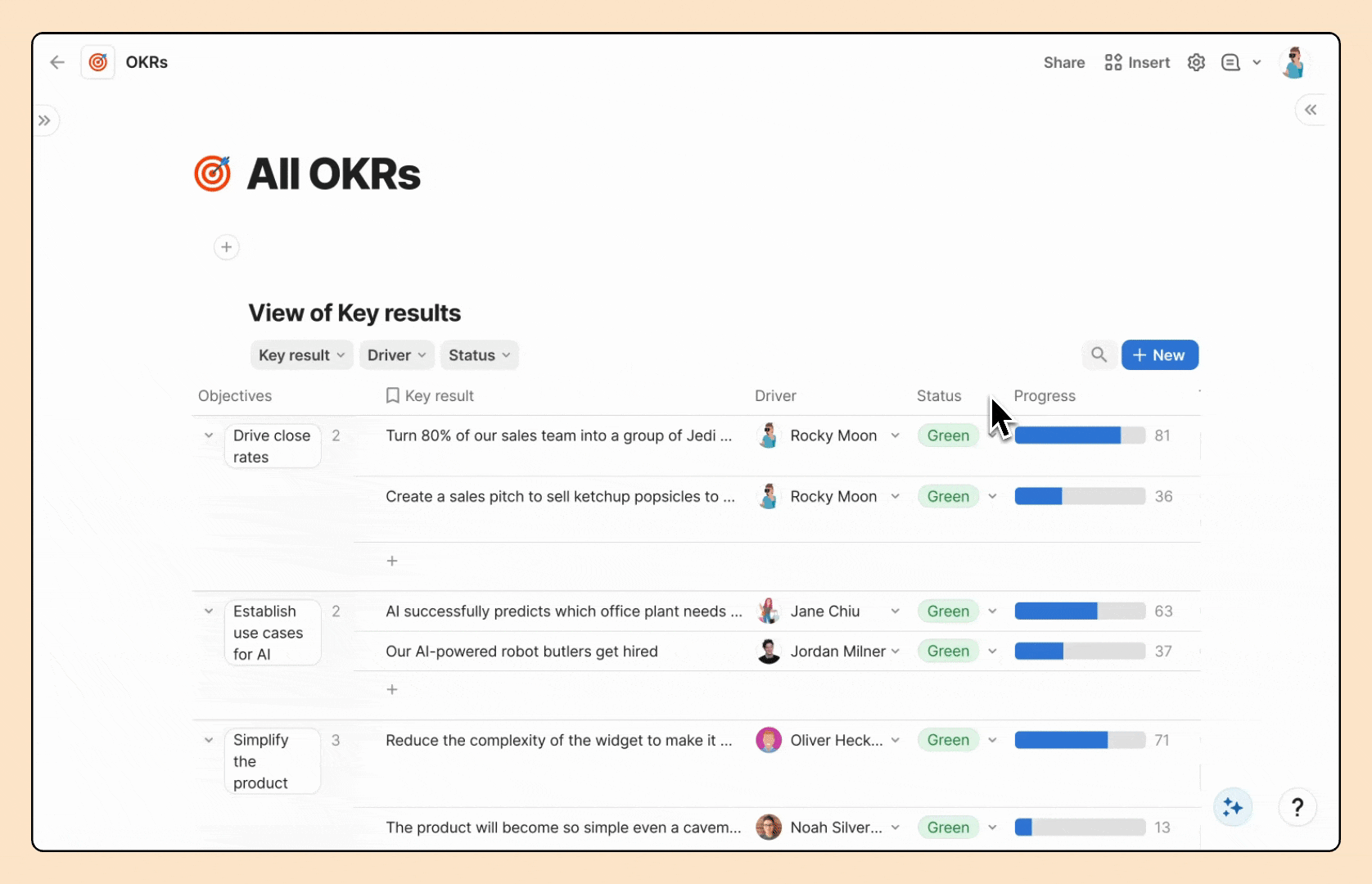Click the OKRs target doc icon
1372x884 pixels.
[98, 62]
